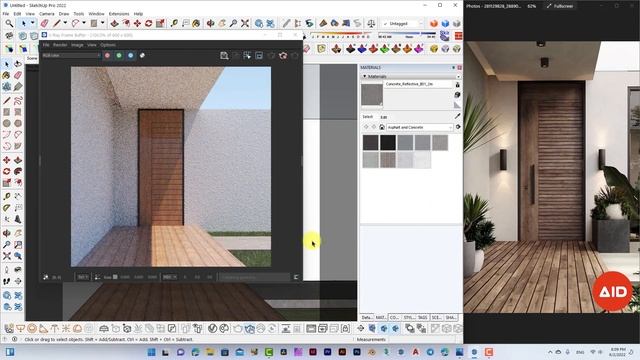Open the Arc tool dropdown arrow

[x=84, y=23]
